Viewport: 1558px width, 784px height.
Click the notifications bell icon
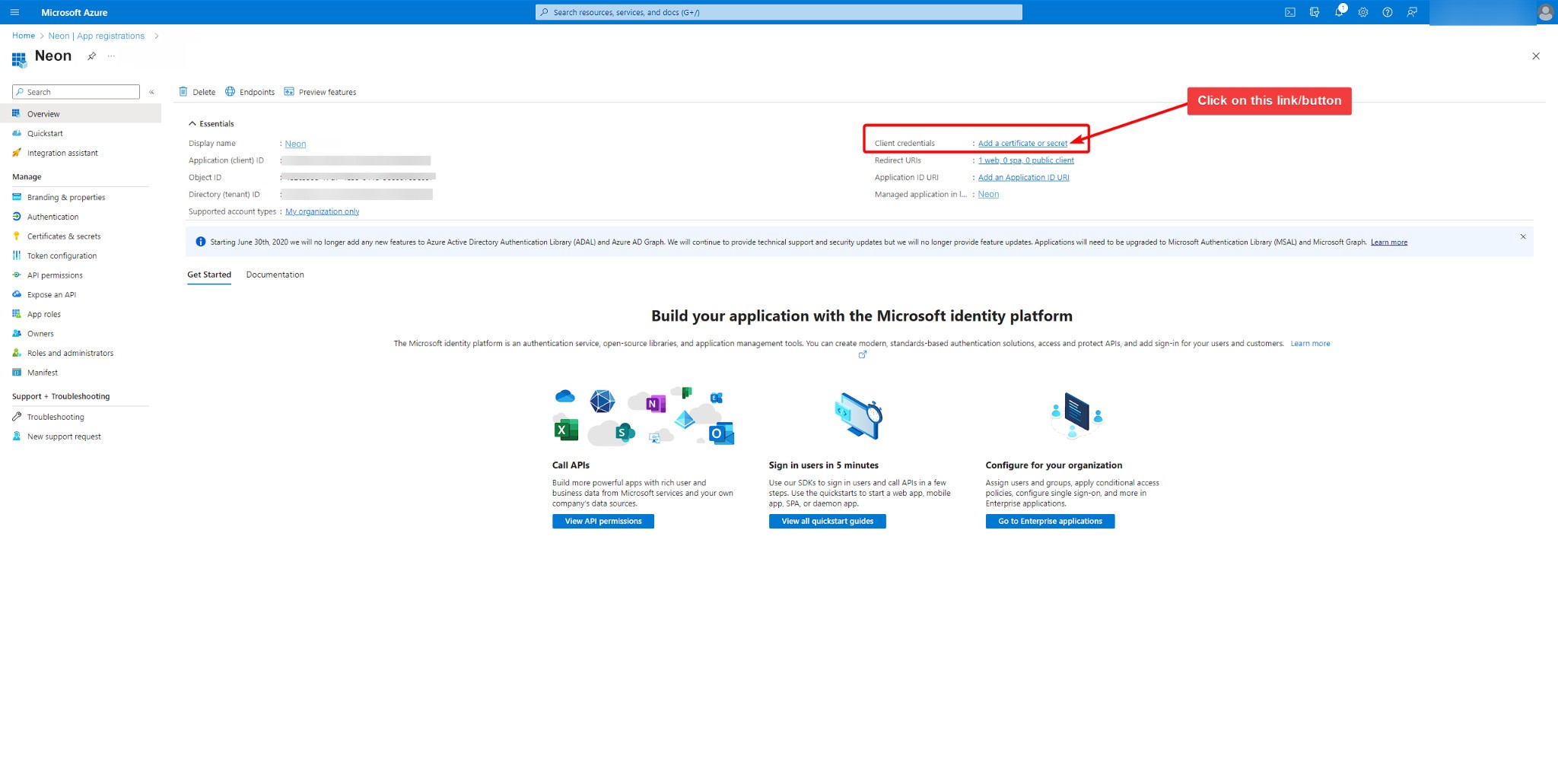1338,12
